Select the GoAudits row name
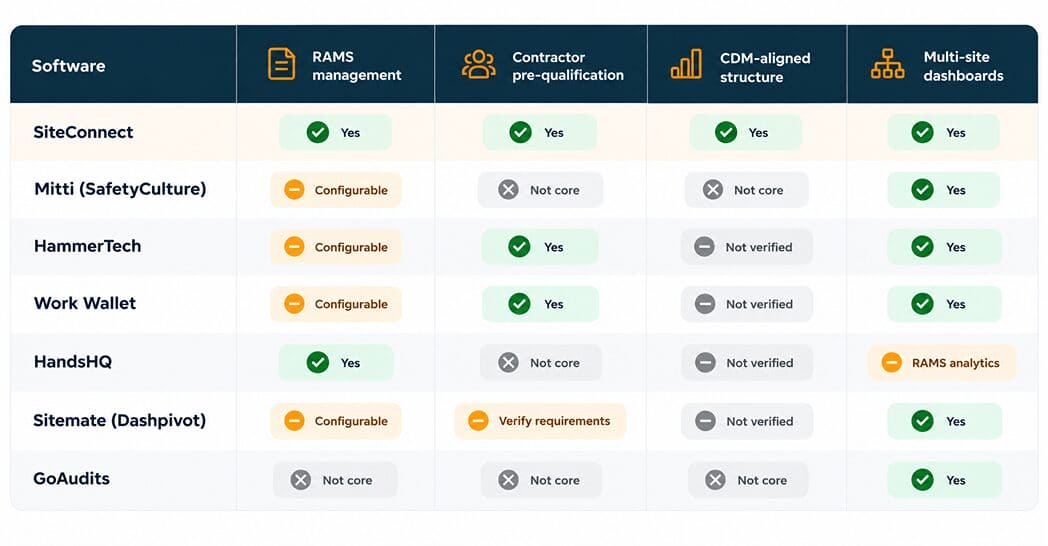The image size is (1048, 546). pos(71,479)
